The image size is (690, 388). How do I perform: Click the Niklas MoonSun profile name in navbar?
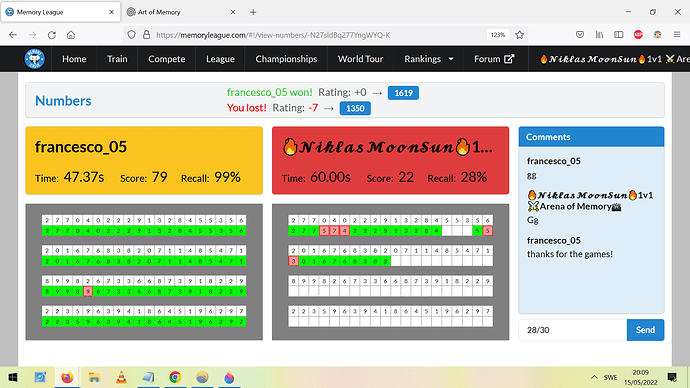(614, 59)
